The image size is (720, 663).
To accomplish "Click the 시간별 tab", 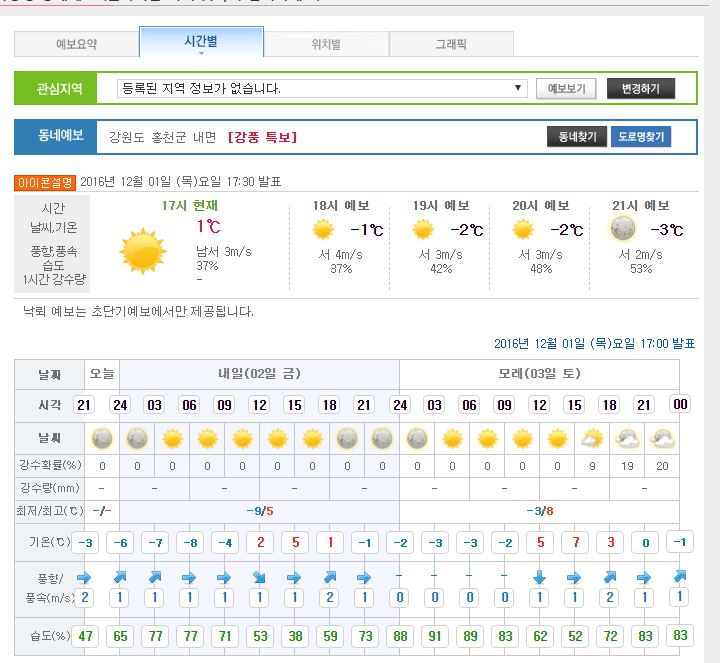I will point(201,42).
